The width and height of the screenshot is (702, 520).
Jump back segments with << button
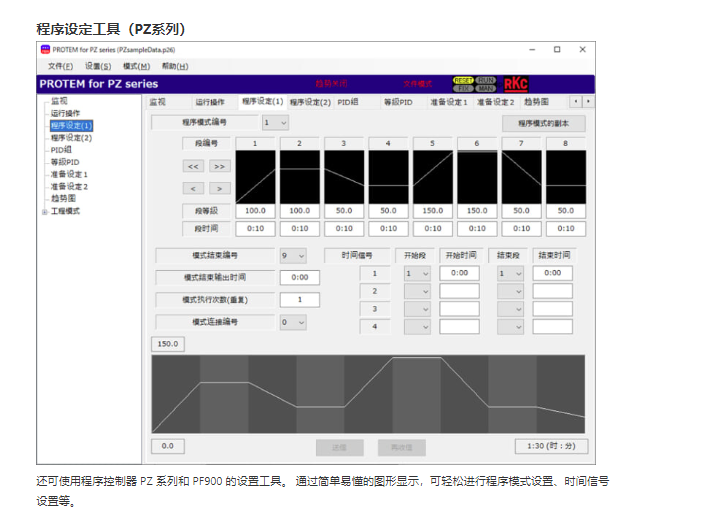click(193, 166)
